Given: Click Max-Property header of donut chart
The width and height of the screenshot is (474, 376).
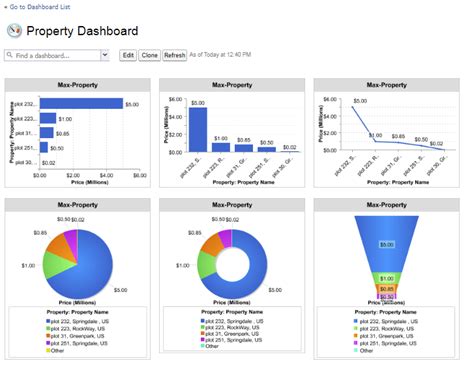Looking at the screenshot, I should pyautogui.click(x=232, y=205).
